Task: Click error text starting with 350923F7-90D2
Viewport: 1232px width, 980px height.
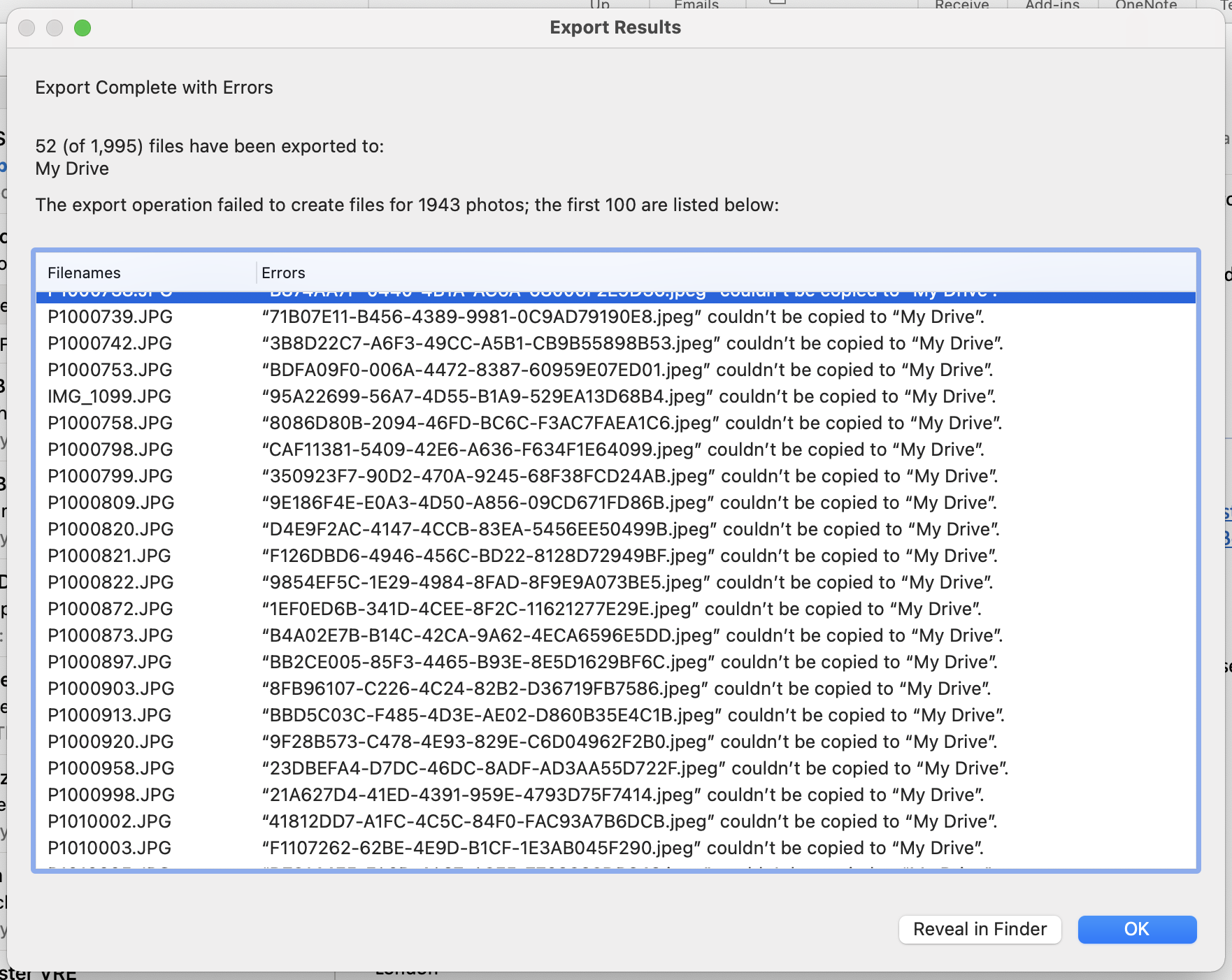Action: pyautogui.click(x=630, y=476)
